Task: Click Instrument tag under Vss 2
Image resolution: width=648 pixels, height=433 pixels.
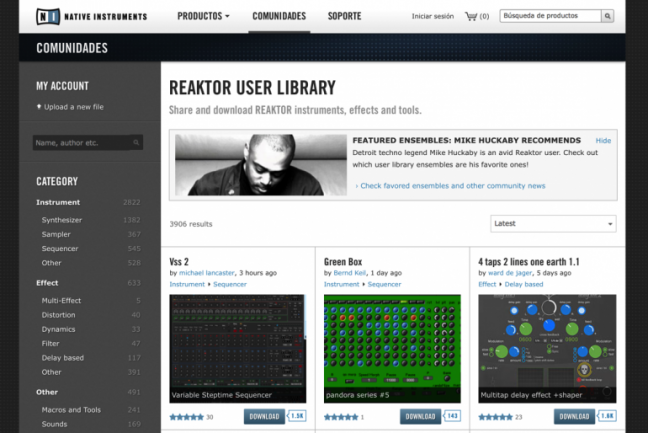Action: click(x=187, y=284)
